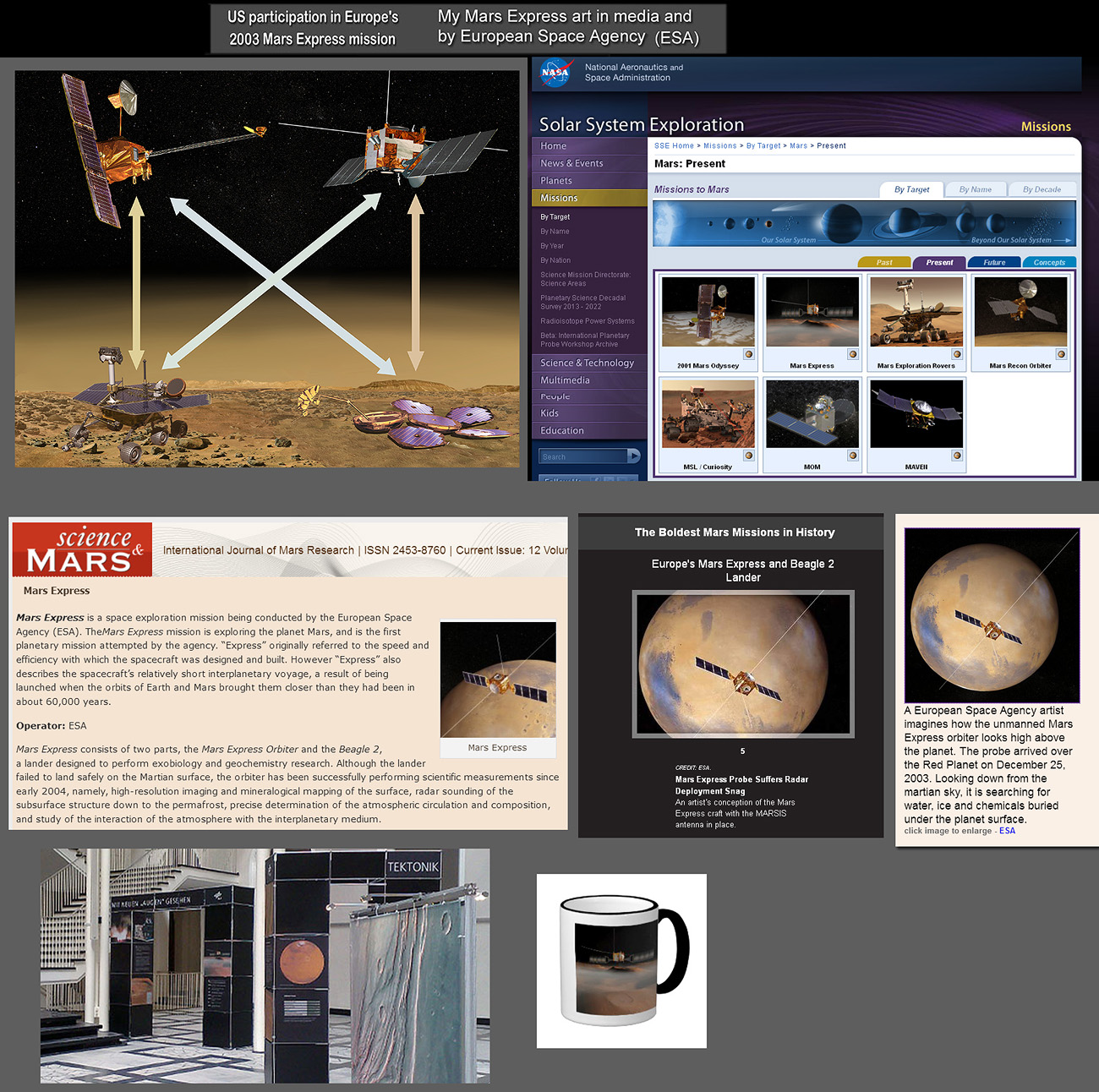1099x1092 pixels.
Task: Click planet icon under MSL / Curiosity image
Action: pos(748,456)
